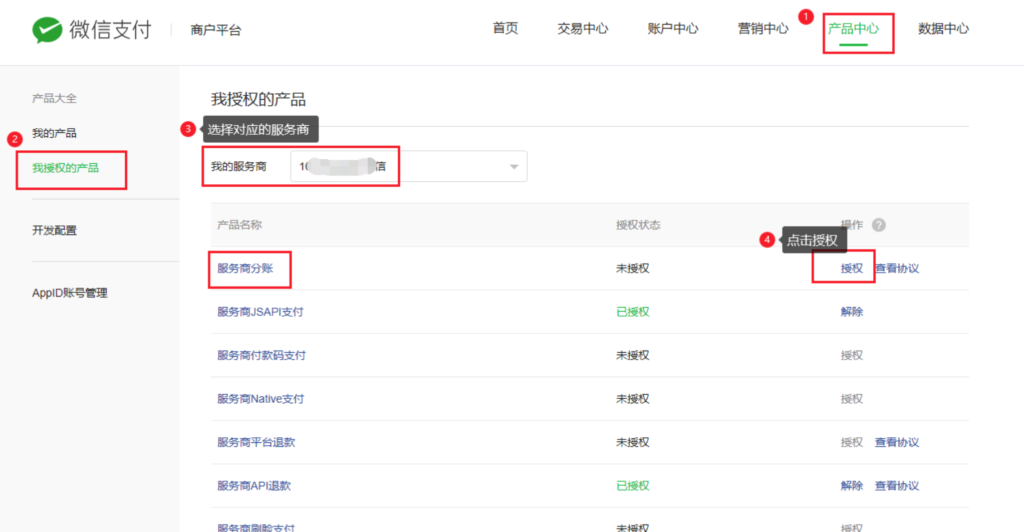This screenshot has width=1024, height=532.
Task: Open 我授权的产品 sidebar item
Action: pyautogui.click(x=65, y=168)
